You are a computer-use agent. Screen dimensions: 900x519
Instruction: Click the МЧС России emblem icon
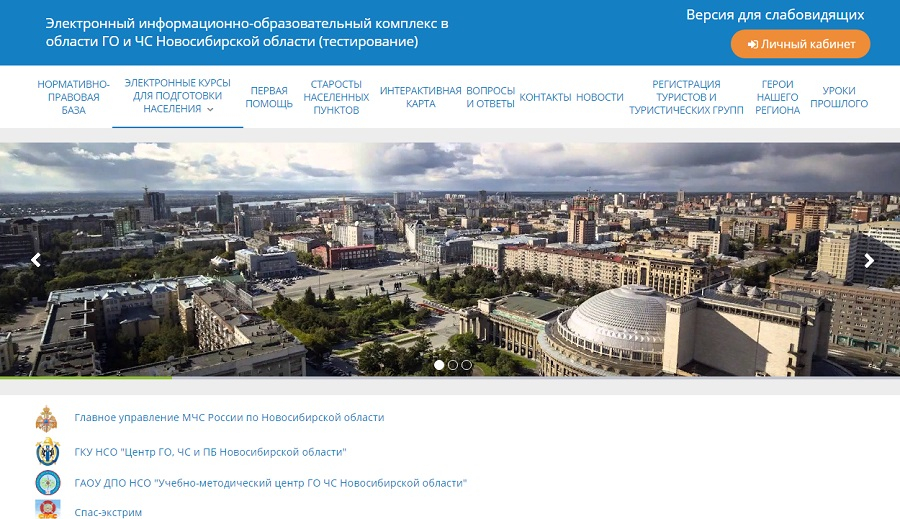click(x=46, y=418)
